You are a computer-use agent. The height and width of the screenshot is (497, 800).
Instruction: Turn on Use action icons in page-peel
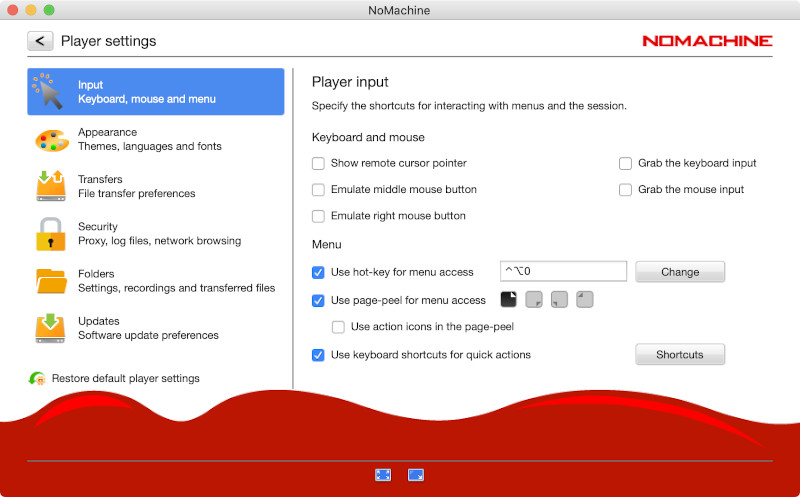(339, 327)
